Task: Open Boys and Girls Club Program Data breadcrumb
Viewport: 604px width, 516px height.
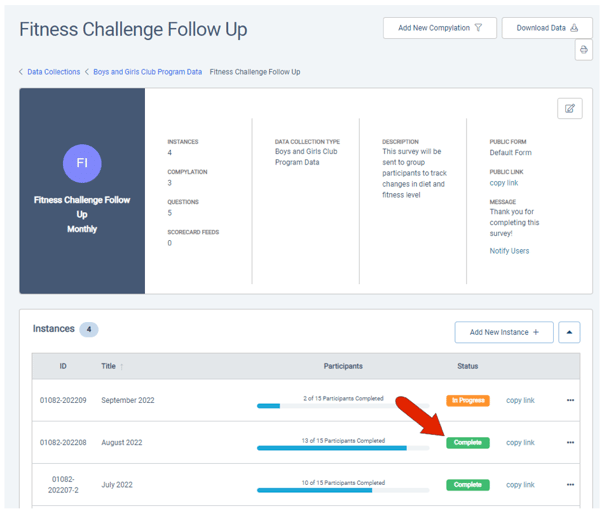Action: pyautogui.click(x=147, y=72)
